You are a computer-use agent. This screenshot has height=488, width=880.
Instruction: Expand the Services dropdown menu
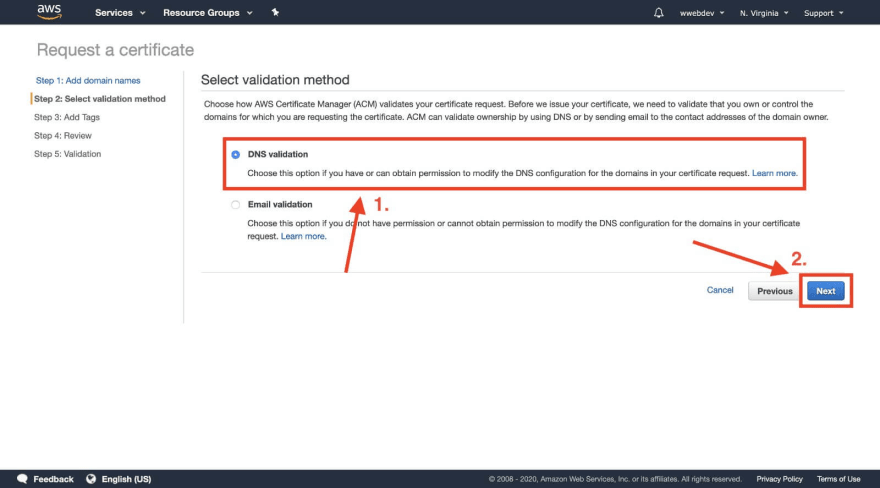click(120, 12)
